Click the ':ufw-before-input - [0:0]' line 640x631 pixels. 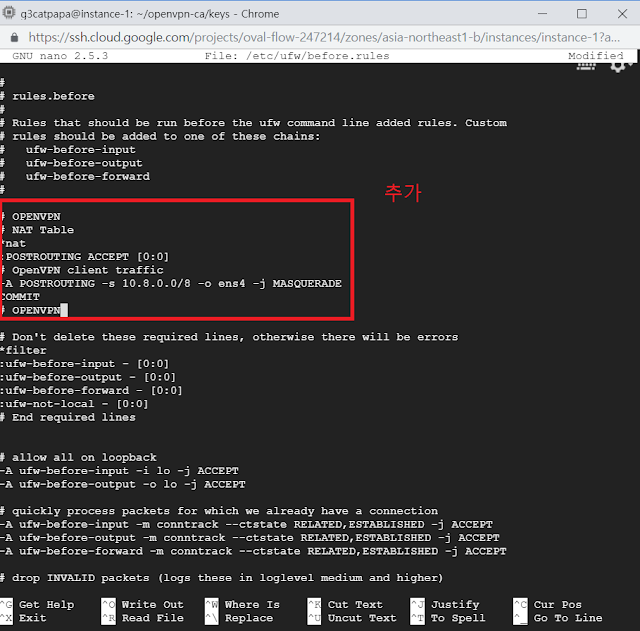click(x=84, y=364)
